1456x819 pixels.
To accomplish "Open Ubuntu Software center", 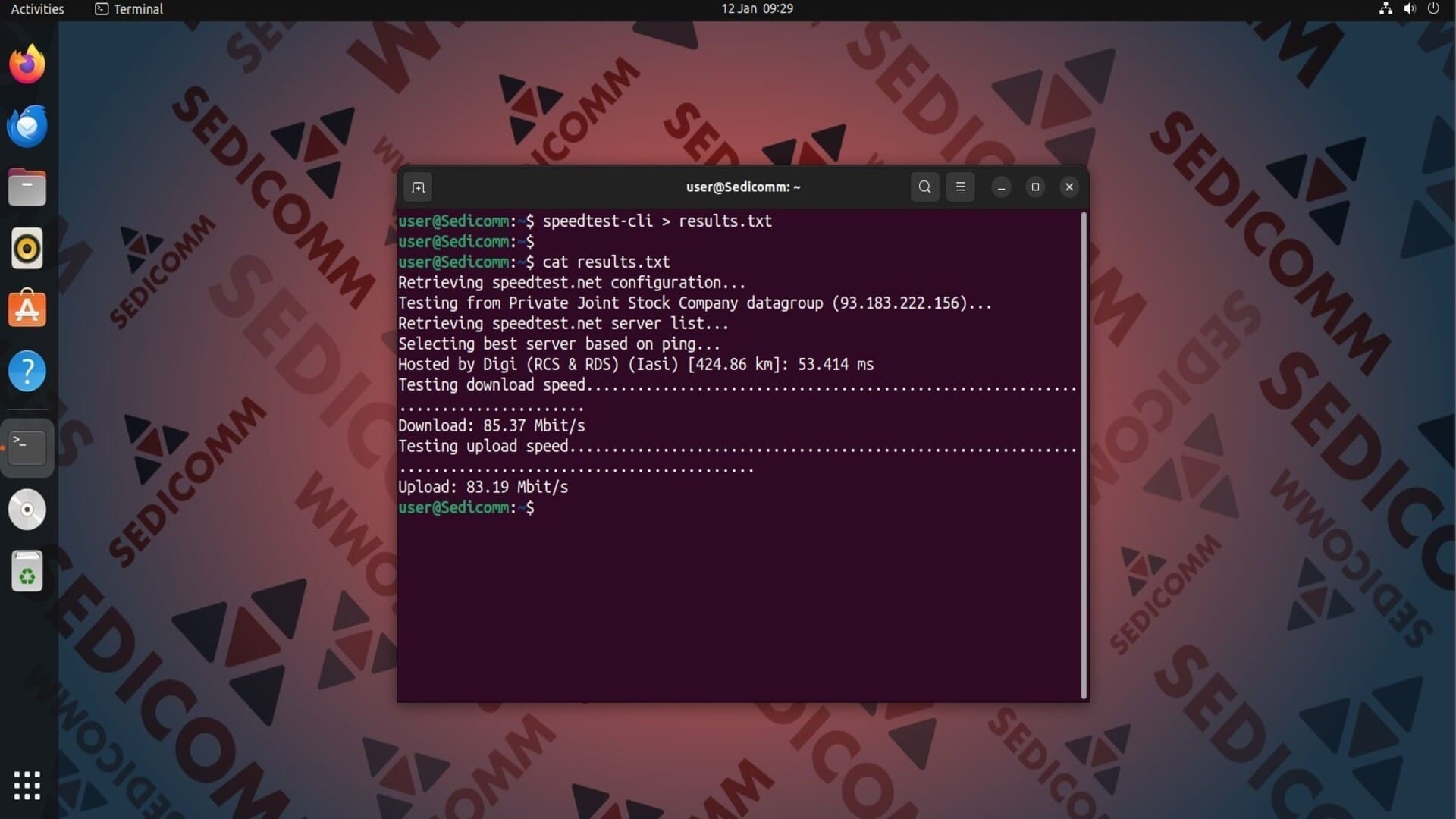I will (x=27, y=309).
